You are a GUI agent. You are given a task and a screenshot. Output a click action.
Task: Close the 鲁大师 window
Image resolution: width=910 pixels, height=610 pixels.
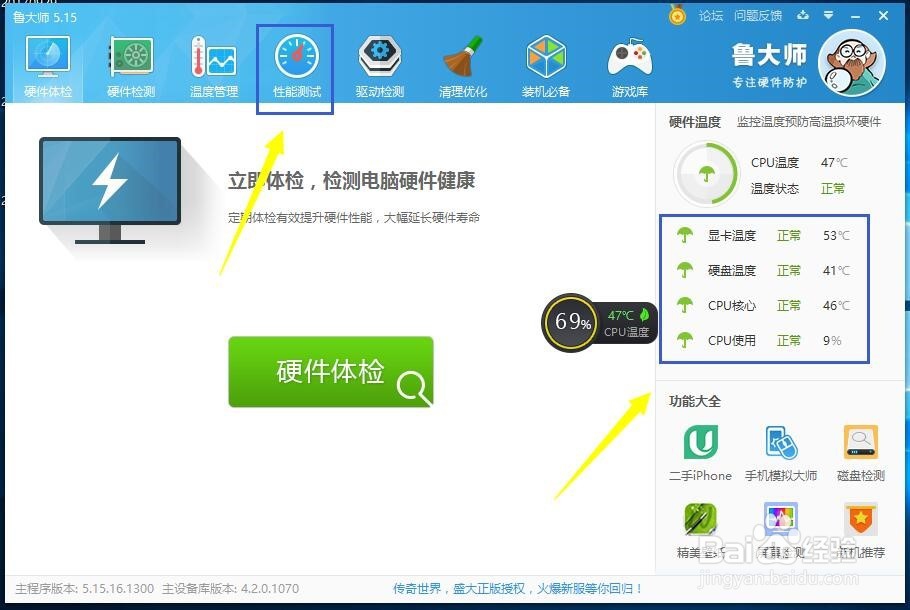(883, 16)
